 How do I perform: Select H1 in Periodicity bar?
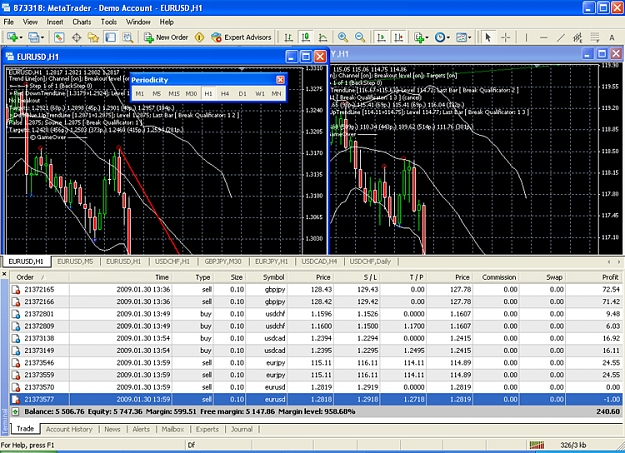pyautogui.click(x=208, y=94)
